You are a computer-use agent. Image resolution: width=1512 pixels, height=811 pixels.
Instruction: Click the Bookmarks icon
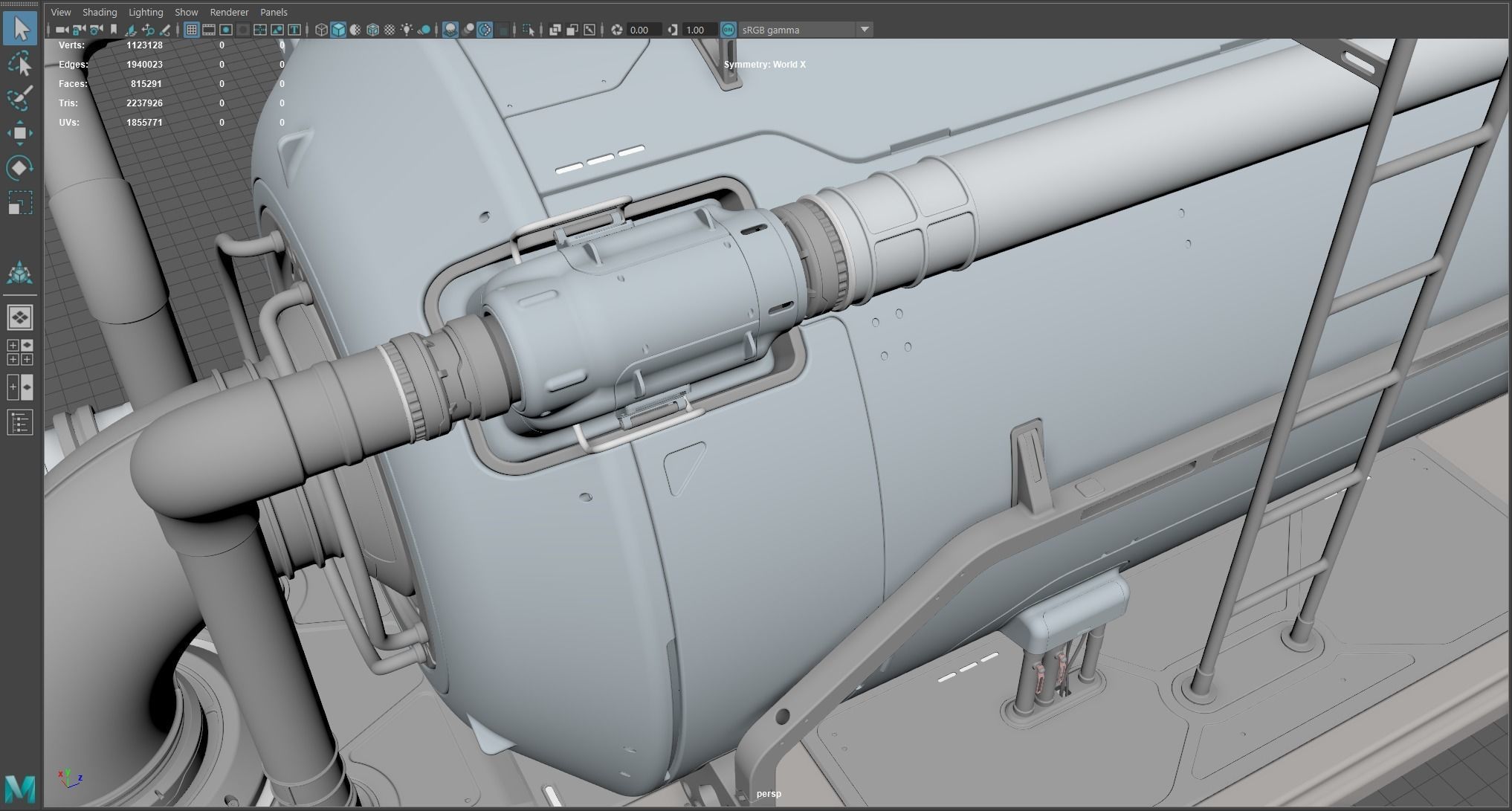[114, 30]
